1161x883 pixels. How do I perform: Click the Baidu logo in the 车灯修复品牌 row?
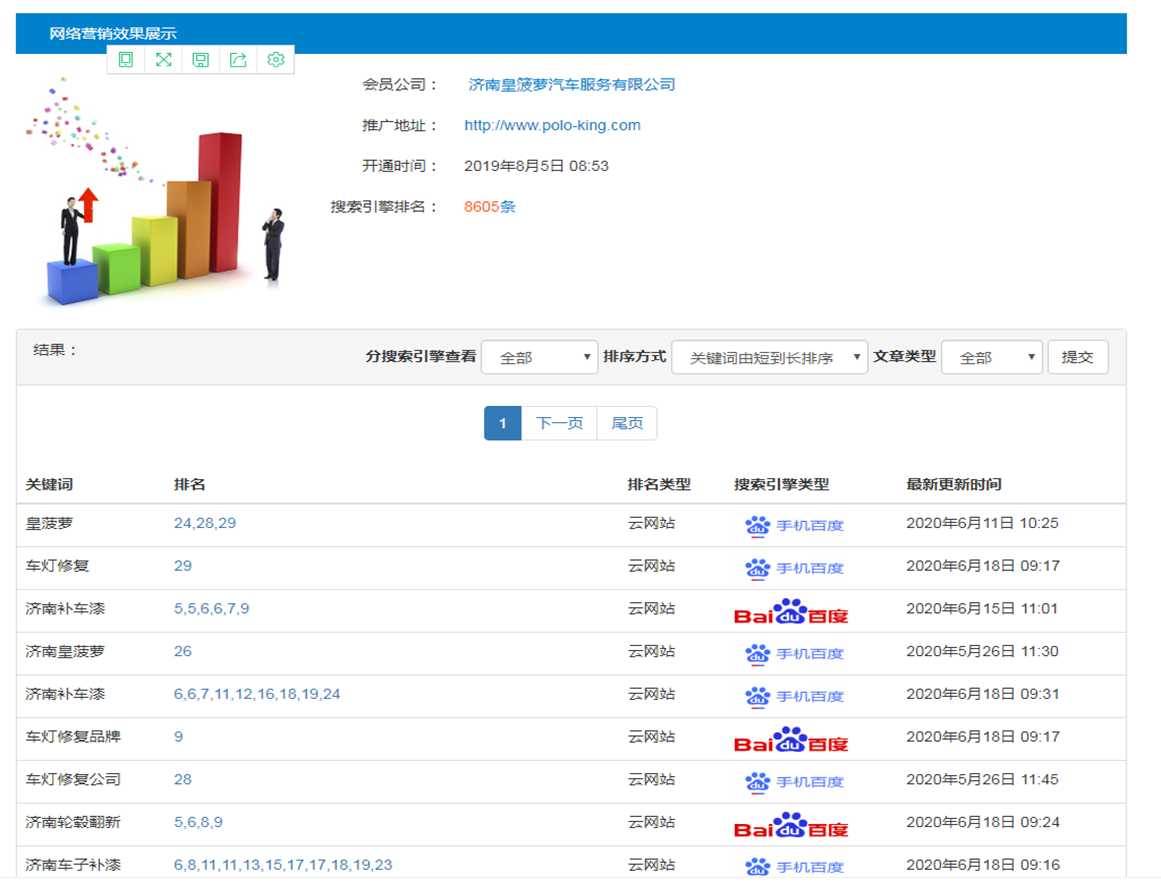[x=790, y=739]
